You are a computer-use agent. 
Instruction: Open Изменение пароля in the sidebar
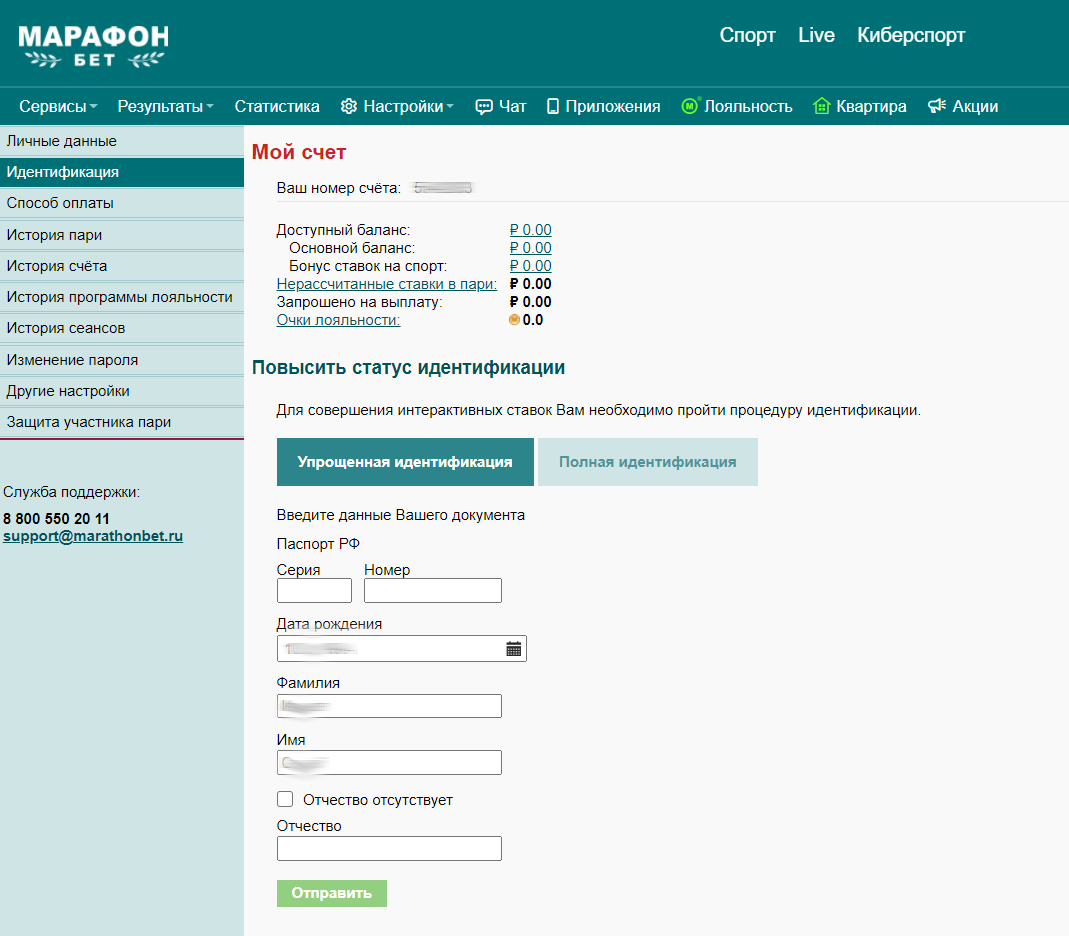point(122,359)
